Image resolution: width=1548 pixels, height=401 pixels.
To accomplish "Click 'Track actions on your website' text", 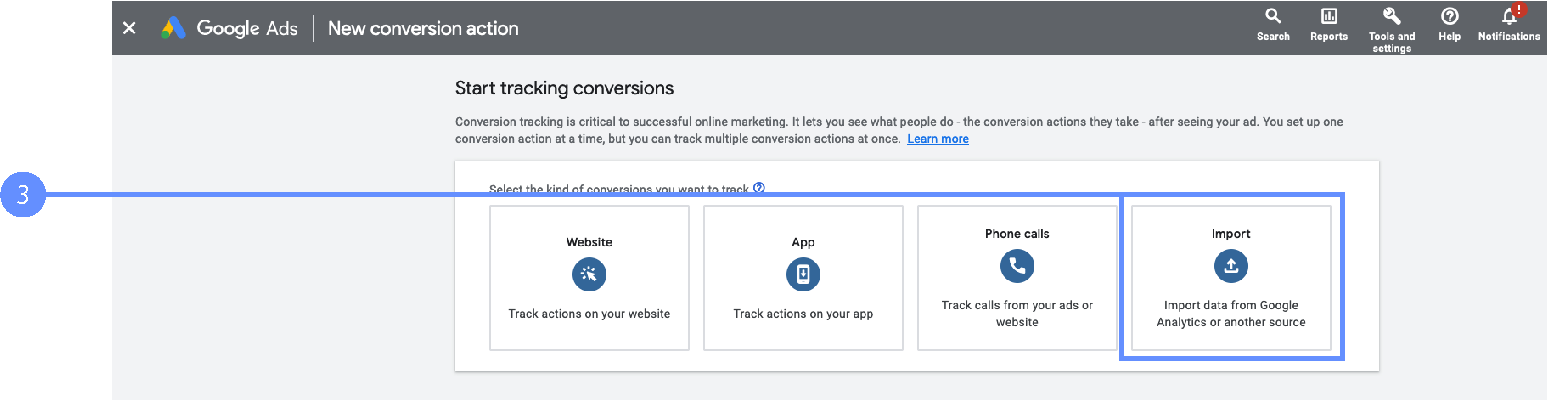I will pyautogui.click(x=589, y=314).
